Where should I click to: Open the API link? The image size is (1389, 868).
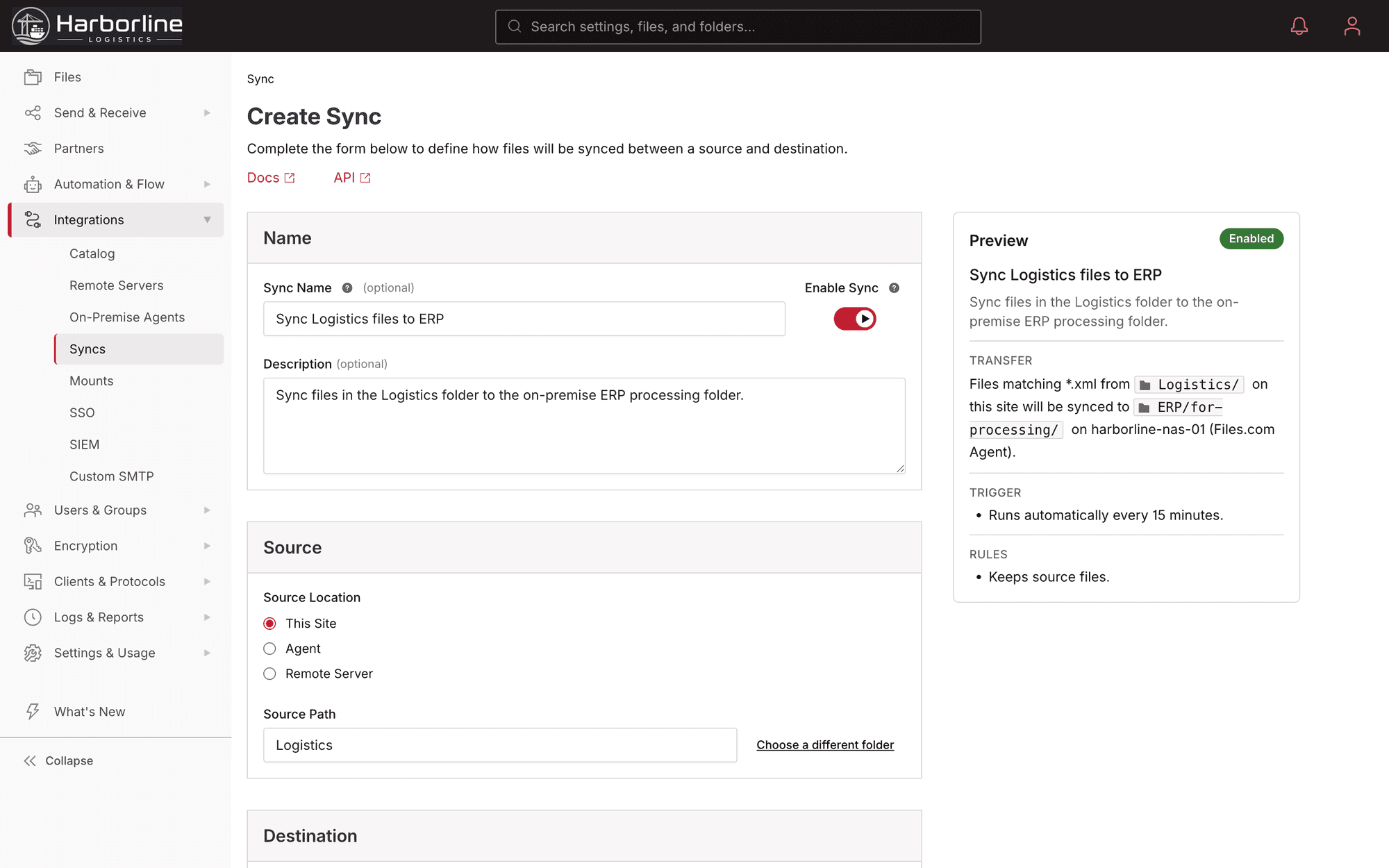(352, 178)
